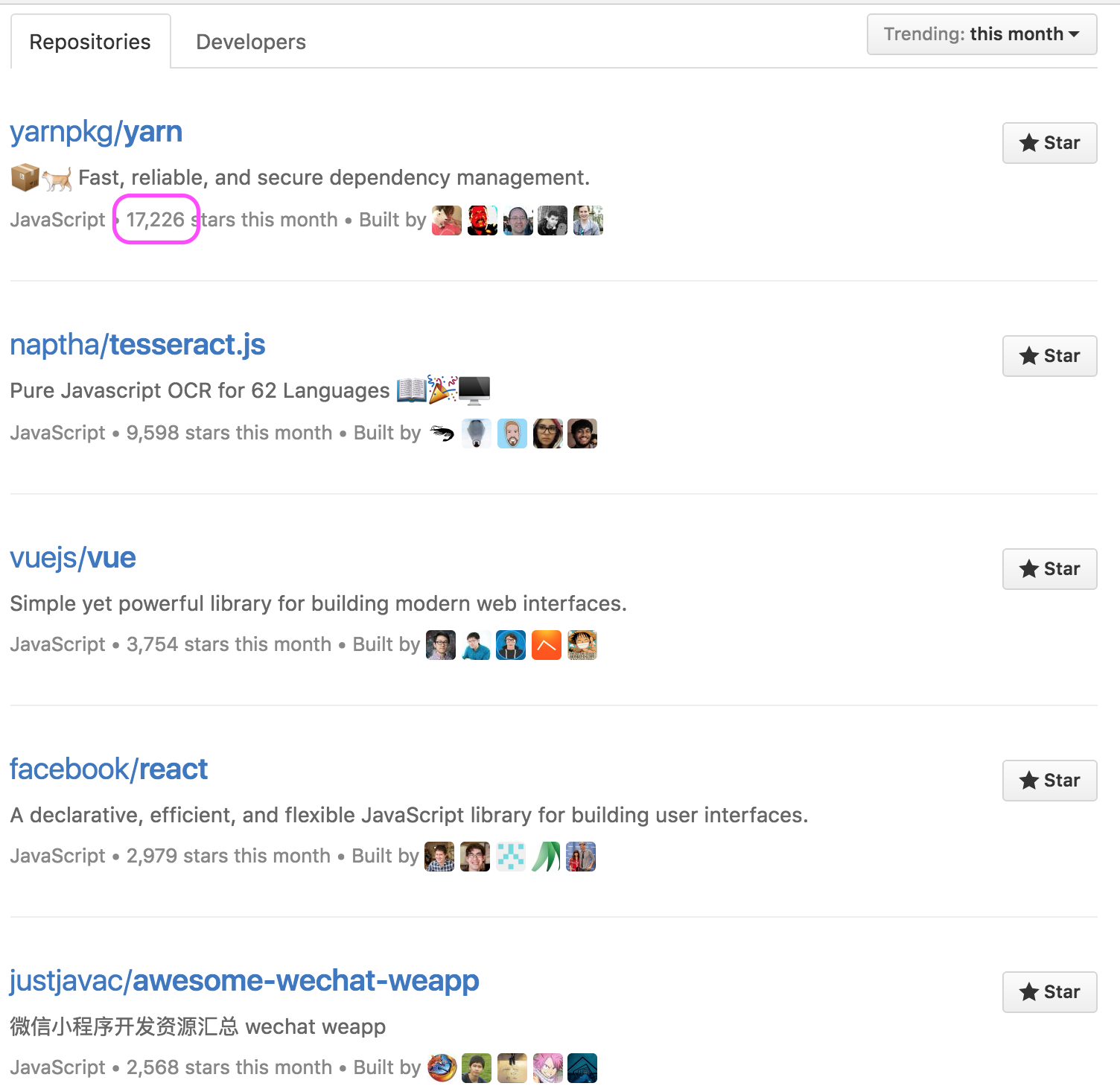Click the teal identicon avatar in react row
The width and height of the screenshot is (1120, 1086).
pyautogui.click(x=511, y=857)
